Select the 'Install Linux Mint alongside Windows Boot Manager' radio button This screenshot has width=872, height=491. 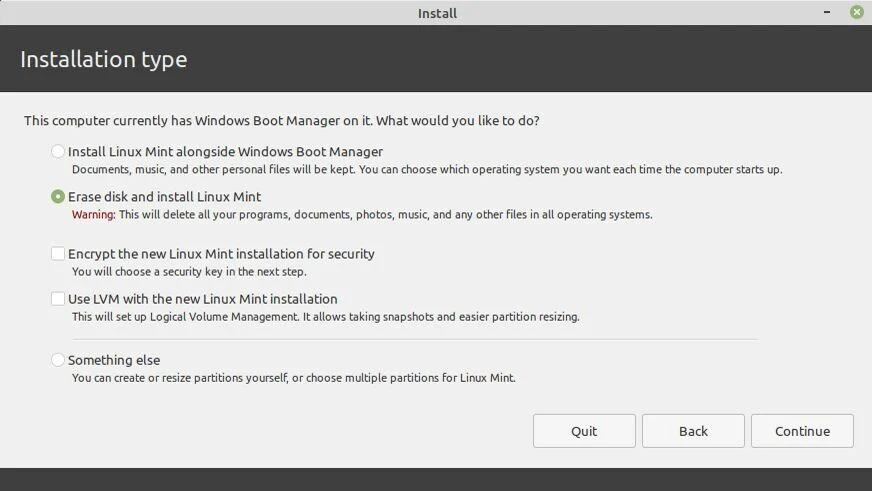pyautogui.click(x=58, y=152)
